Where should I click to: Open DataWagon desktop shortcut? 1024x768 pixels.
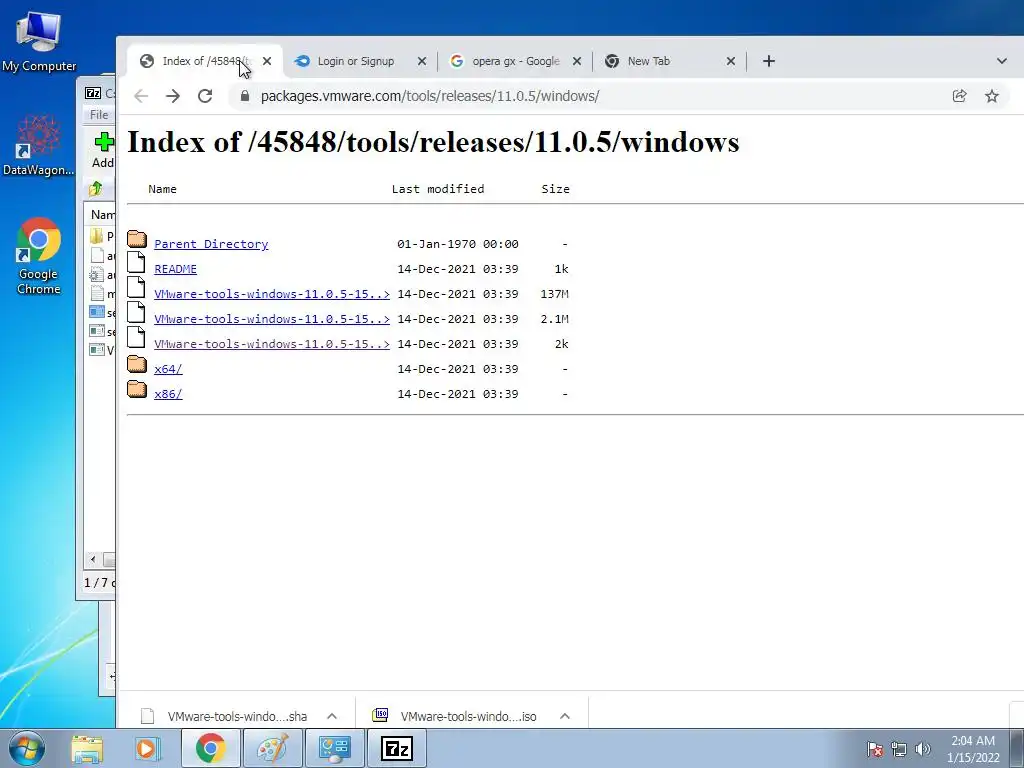coord(39,145)
